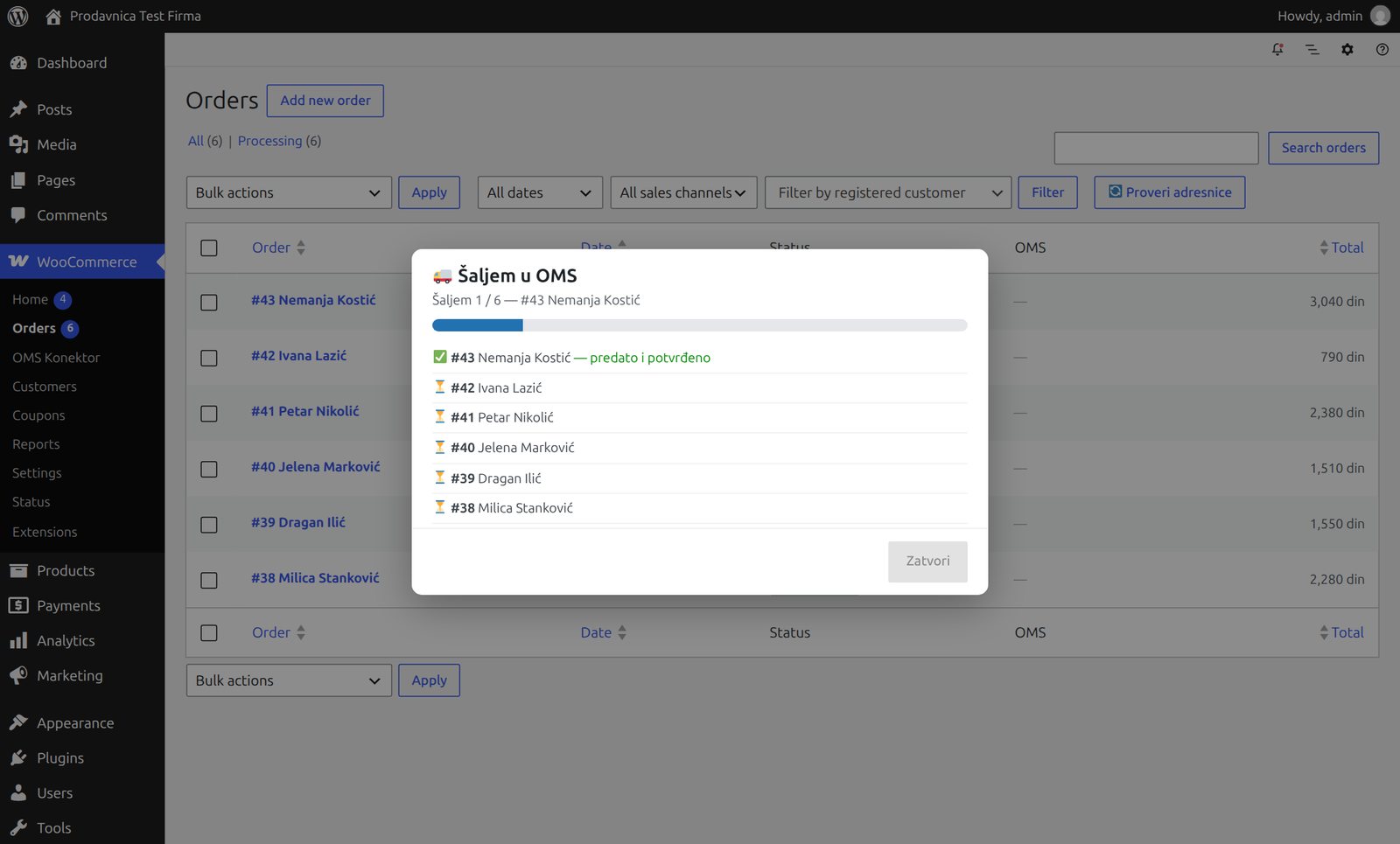The width and height of the screenshot is (1400, 844).
Task: Click the Plugins plug icon
Action: (18, 757)
